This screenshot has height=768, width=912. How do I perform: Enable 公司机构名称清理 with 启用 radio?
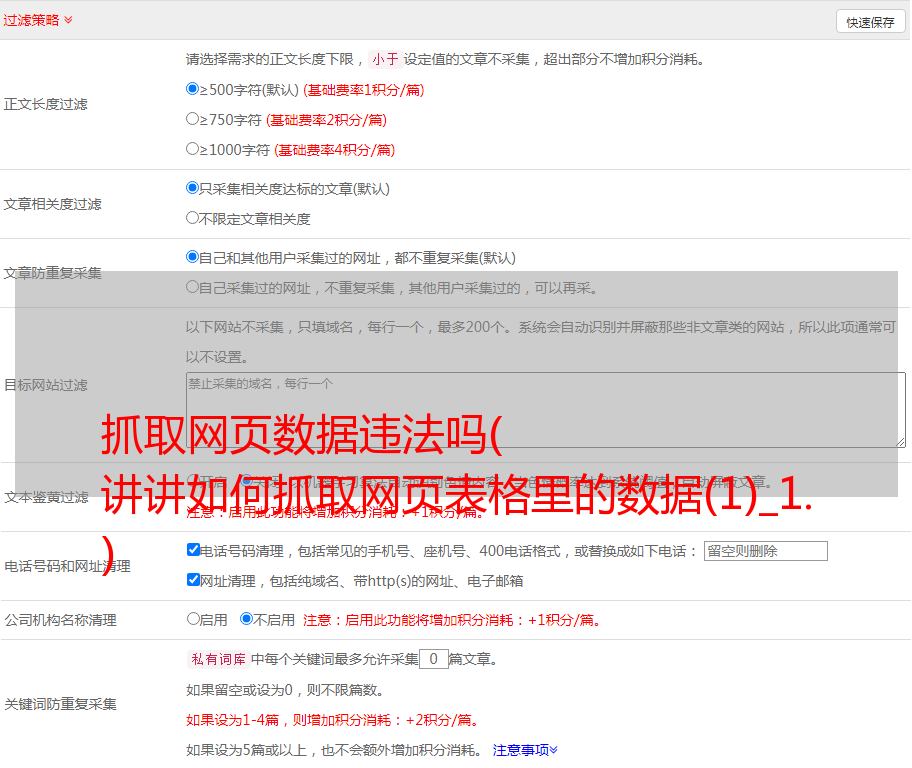(x=194, y=619)
